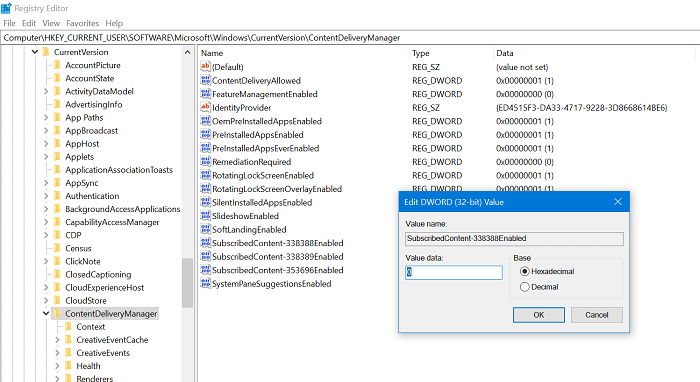Click the Value data input field

click(454, 272)
